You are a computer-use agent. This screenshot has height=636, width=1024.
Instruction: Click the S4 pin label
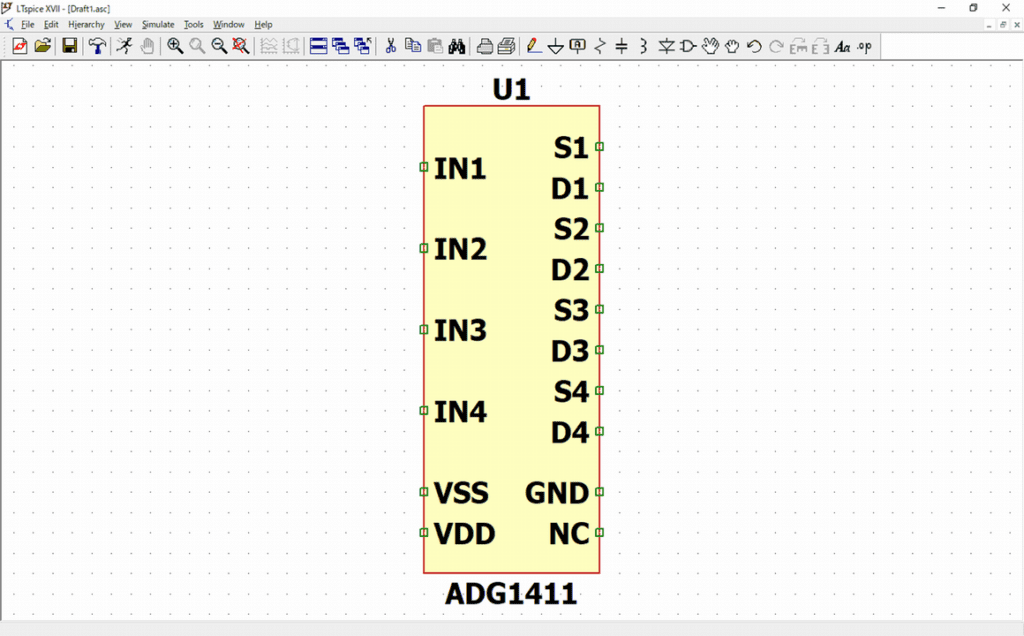(571, 392)
